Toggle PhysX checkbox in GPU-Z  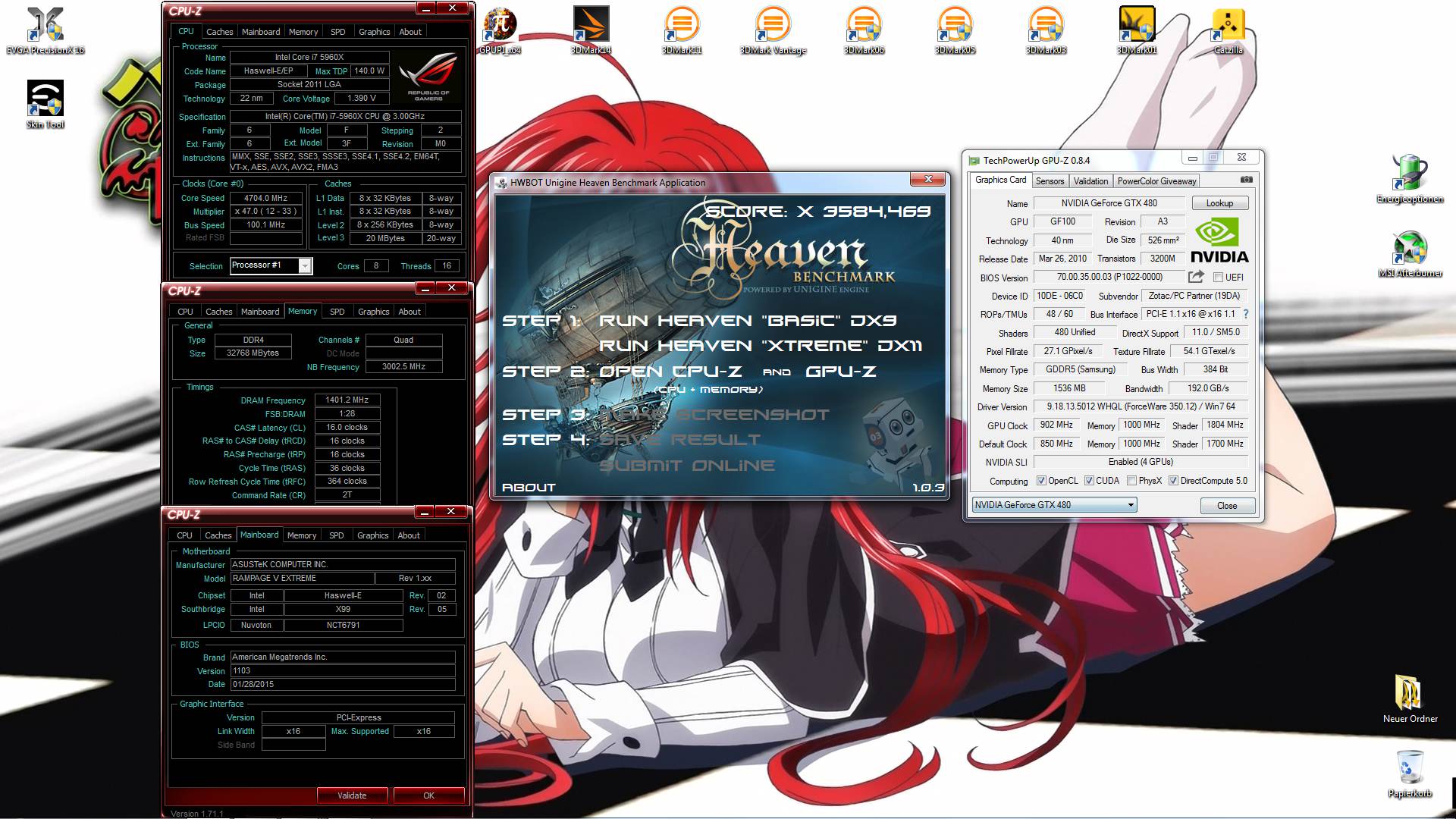click(x=1131, y=481)
